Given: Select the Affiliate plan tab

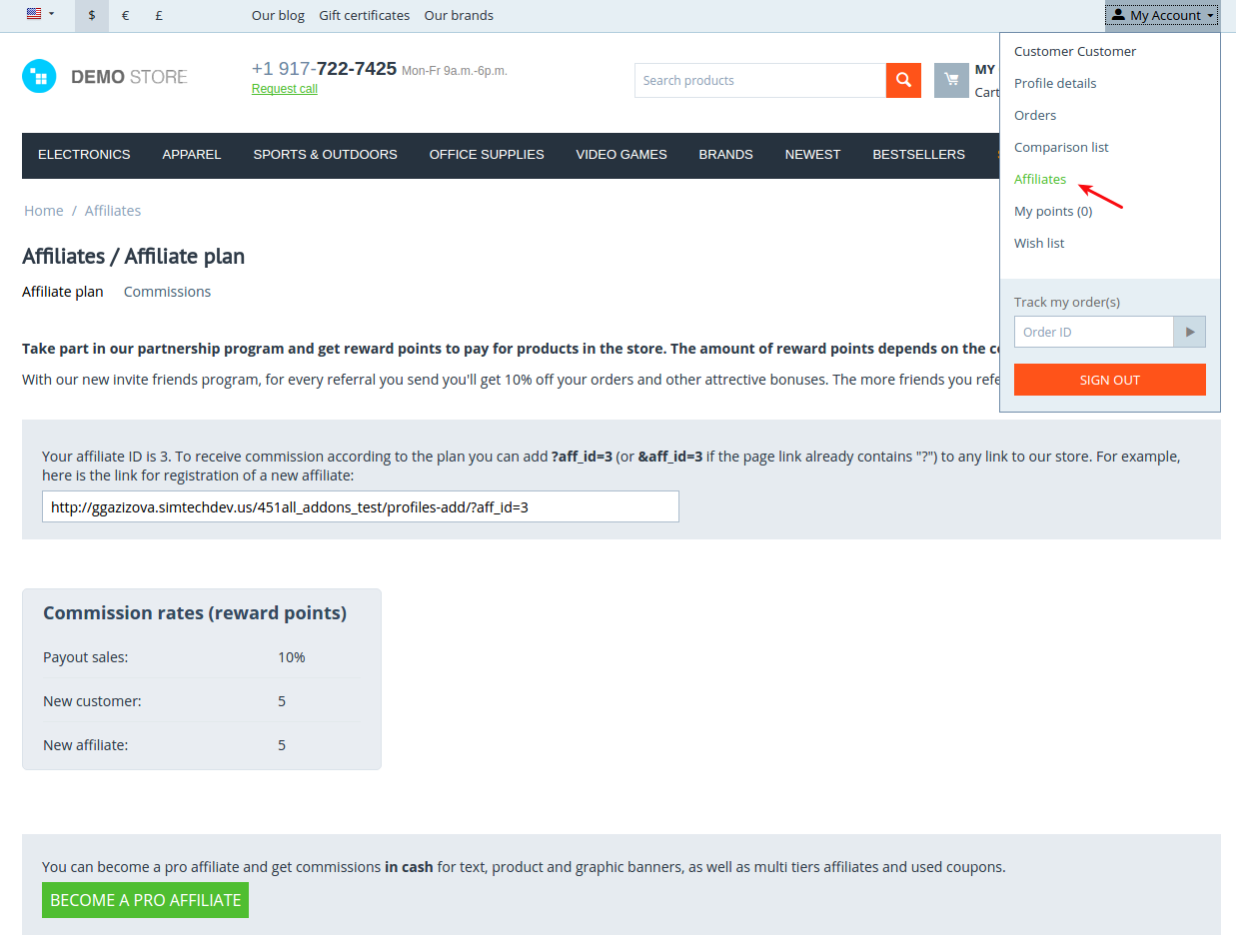Looking at the screenshot, I should (63, 292).
